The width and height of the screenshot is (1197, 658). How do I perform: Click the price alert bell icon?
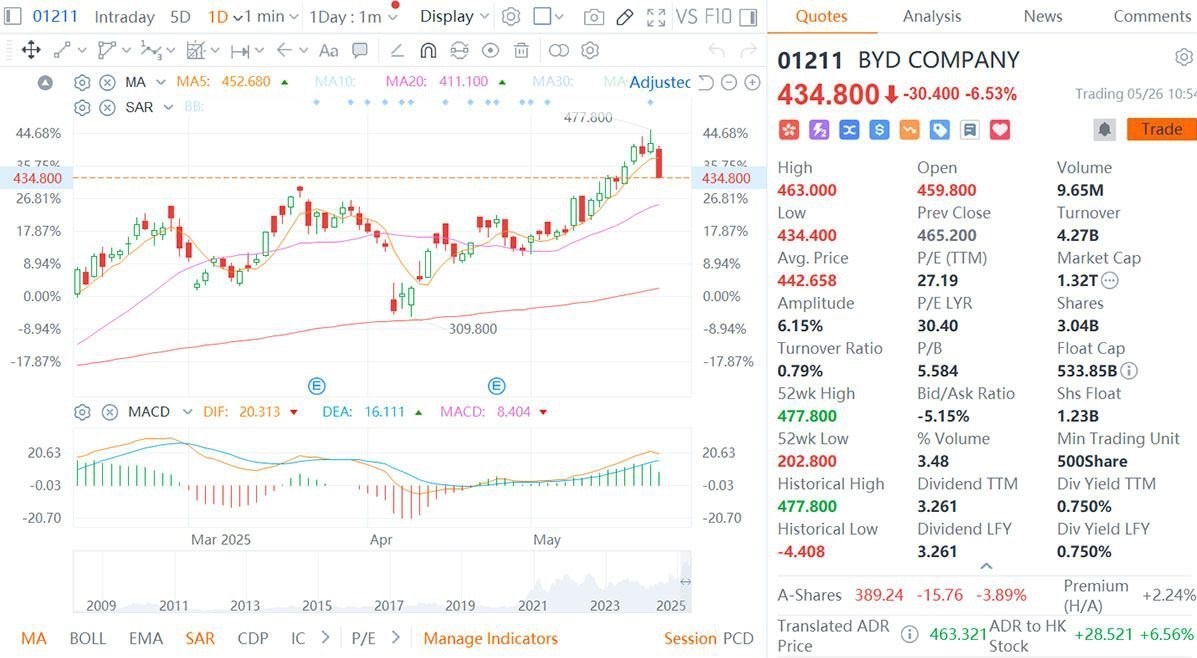[x=1104, y=129]
